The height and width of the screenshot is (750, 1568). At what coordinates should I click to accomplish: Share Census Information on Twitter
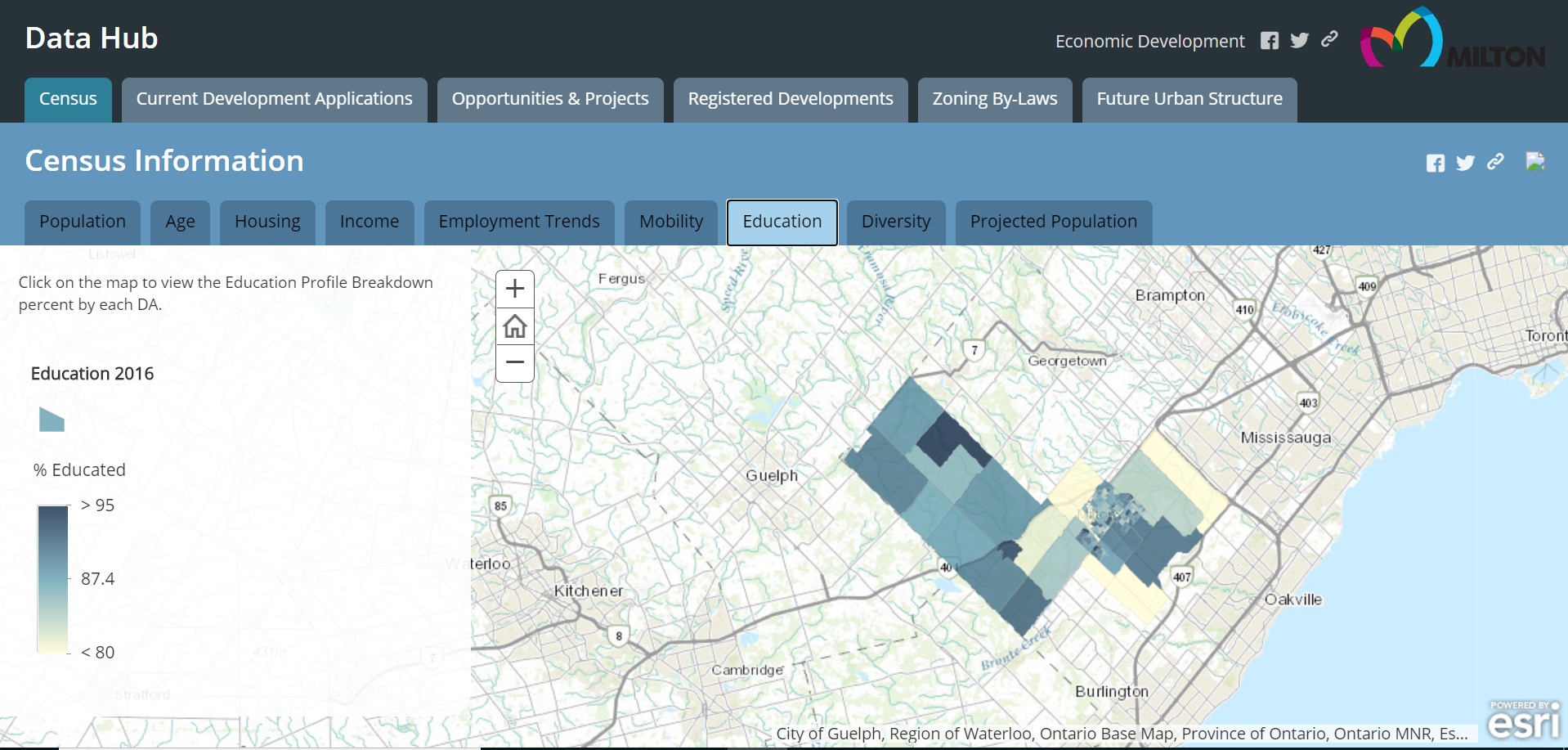click(1465, 163)
